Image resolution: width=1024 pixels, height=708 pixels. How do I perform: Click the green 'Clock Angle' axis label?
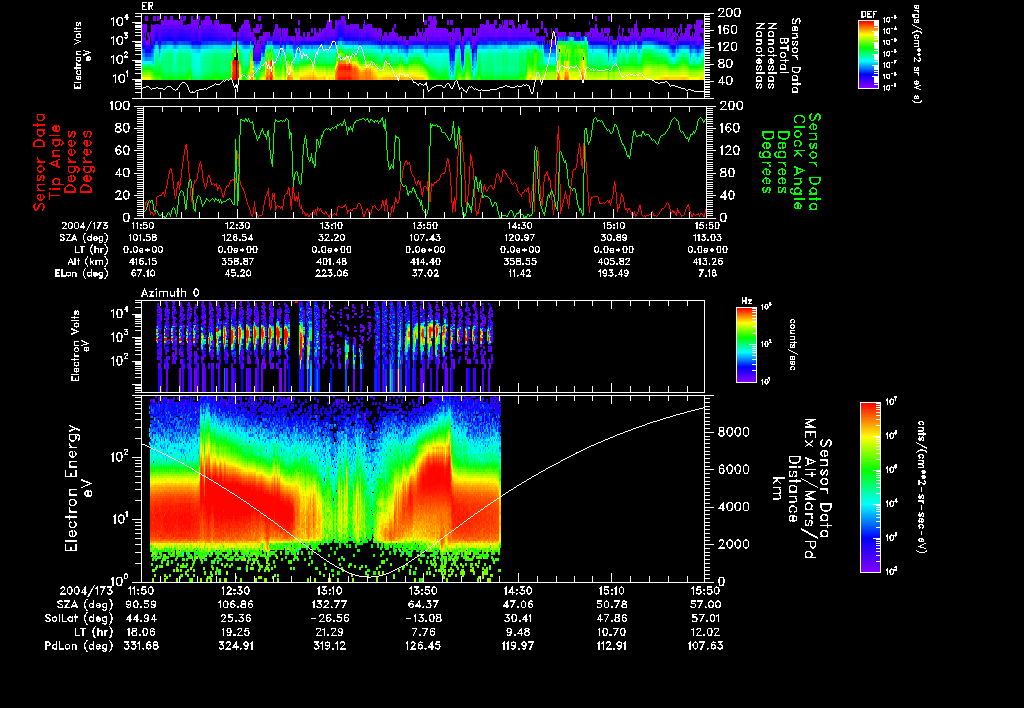point(799,161)
